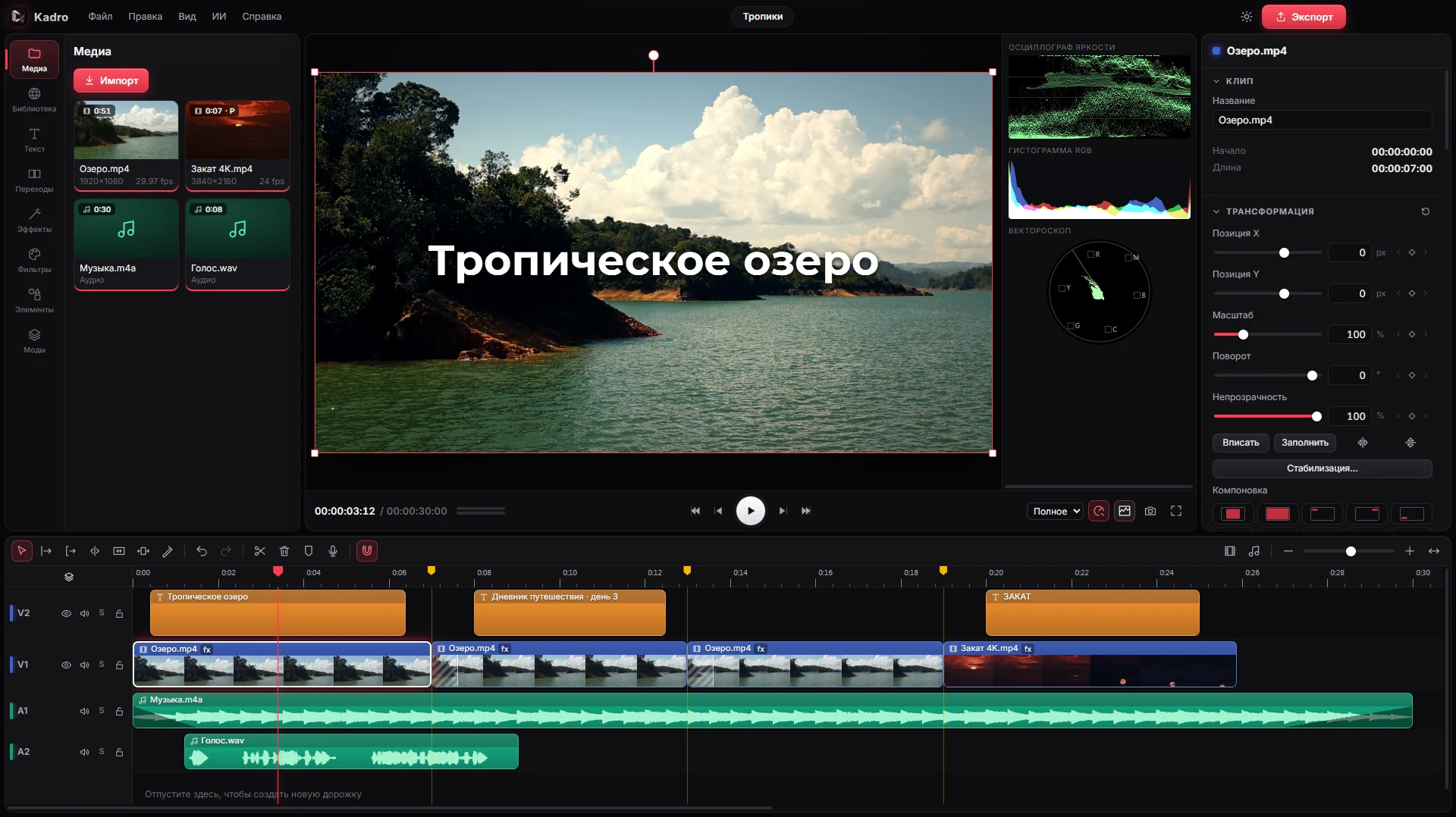
Task: Open the Справка menu
Action: 262,17
